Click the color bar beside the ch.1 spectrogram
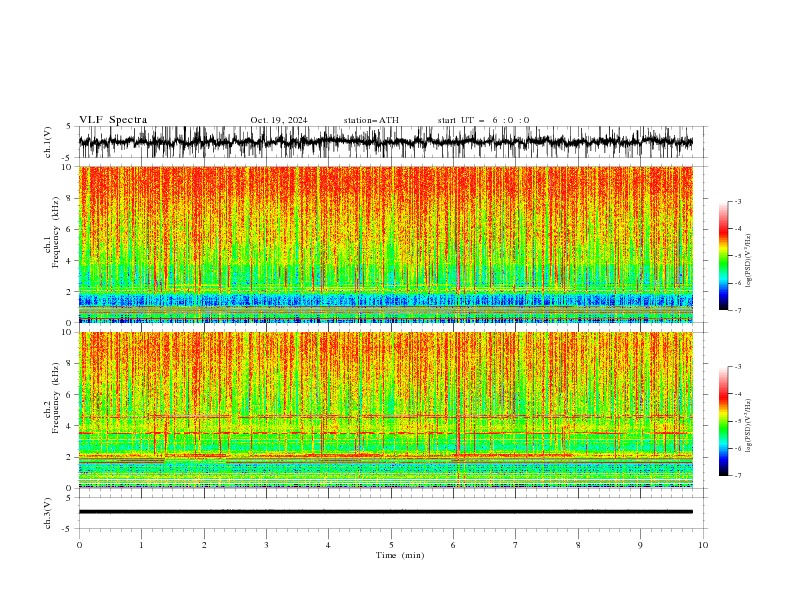Image resolution: width=792 pixels, height=612 pixels. pos(724,256)
